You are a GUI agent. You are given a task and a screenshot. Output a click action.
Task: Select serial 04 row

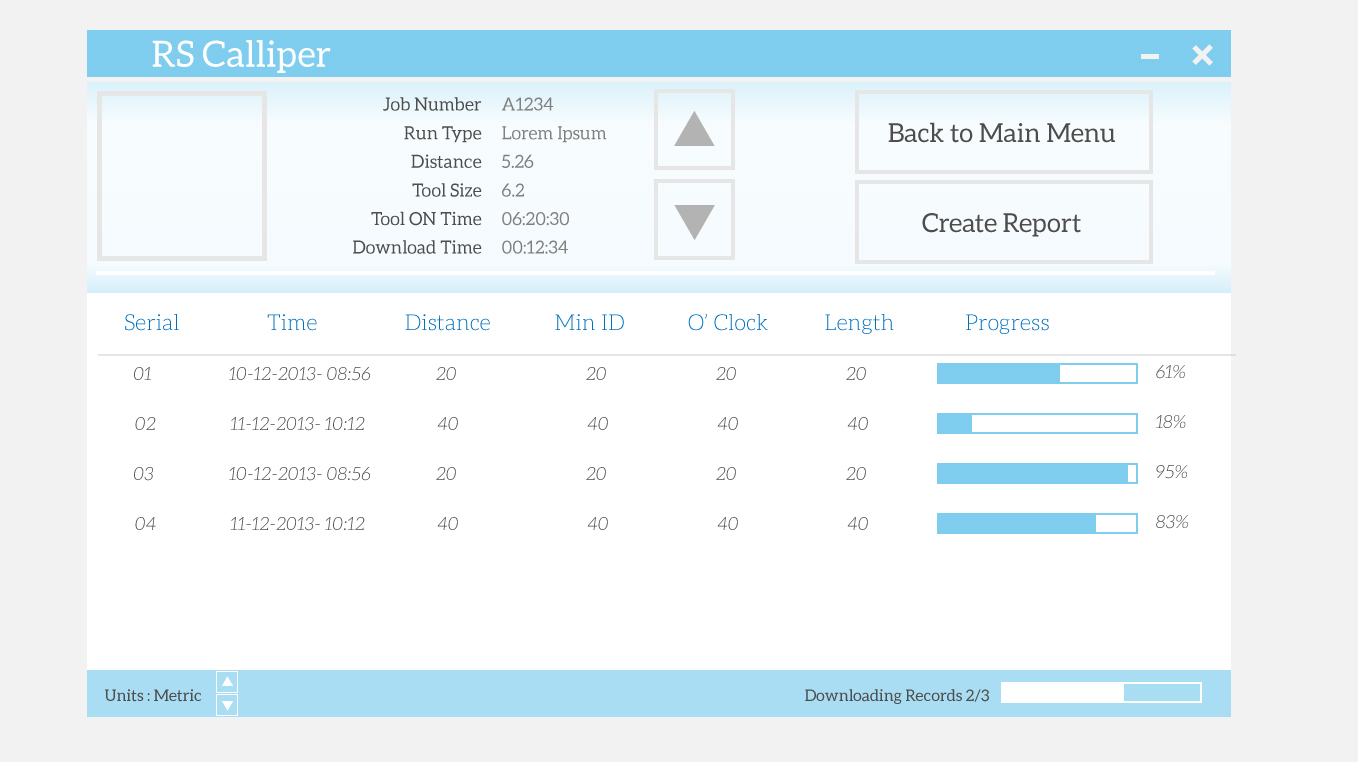660,524
